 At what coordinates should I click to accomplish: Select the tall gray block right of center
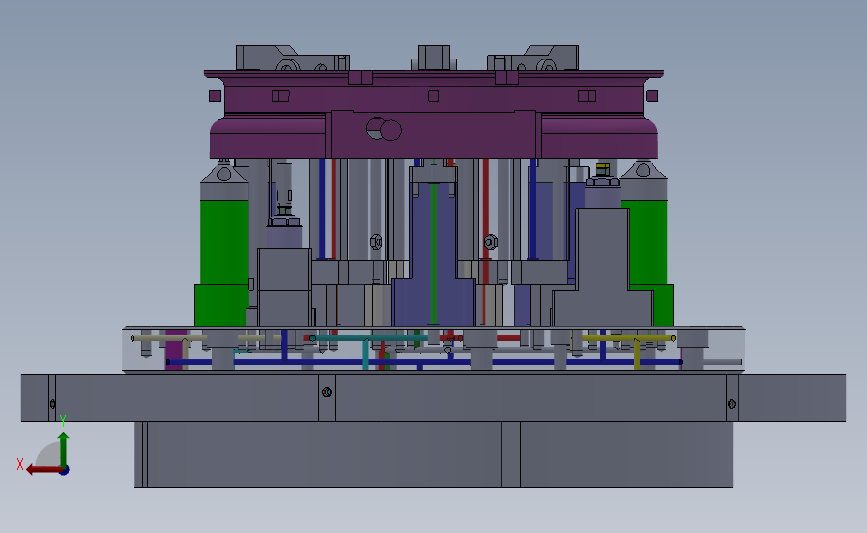[x=602, y=267]
